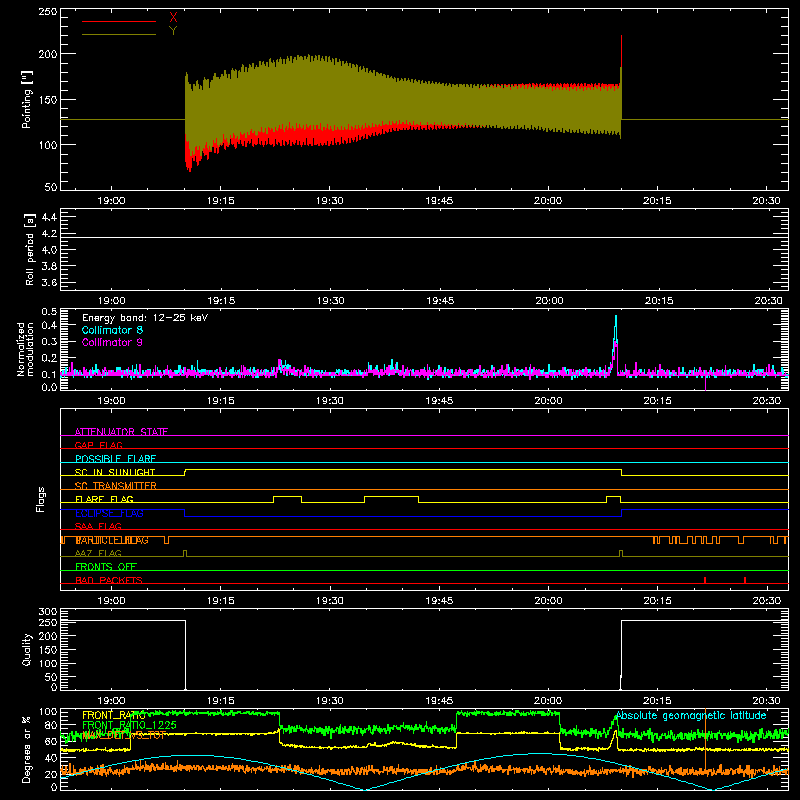Click the POSSIBLE_FLARE flag label
This screenshot has width=800, height=800.
[115, 459]
